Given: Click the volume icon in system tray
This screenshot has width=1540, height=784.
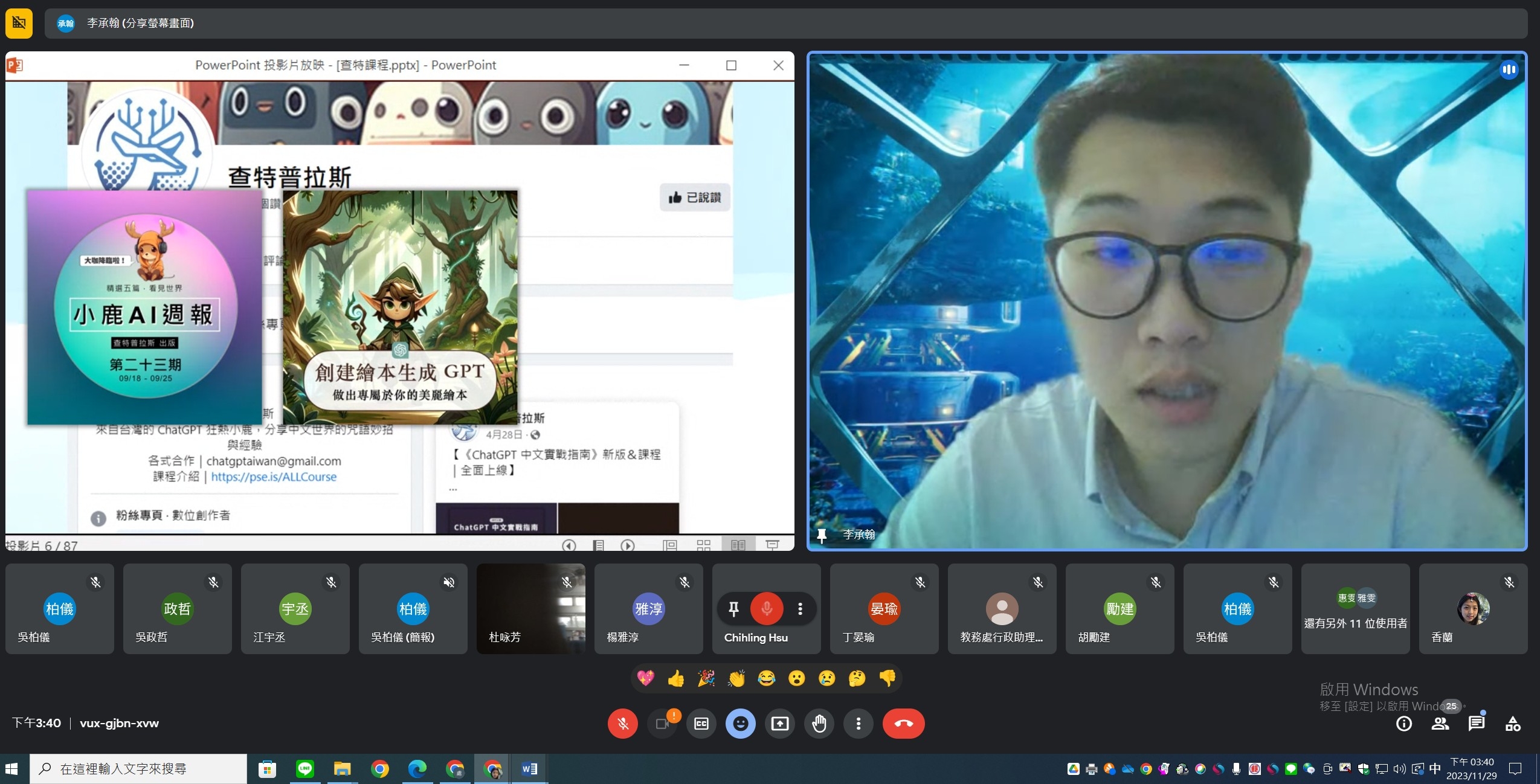Looking at the screenshot, I should (x=1400, y=769).
